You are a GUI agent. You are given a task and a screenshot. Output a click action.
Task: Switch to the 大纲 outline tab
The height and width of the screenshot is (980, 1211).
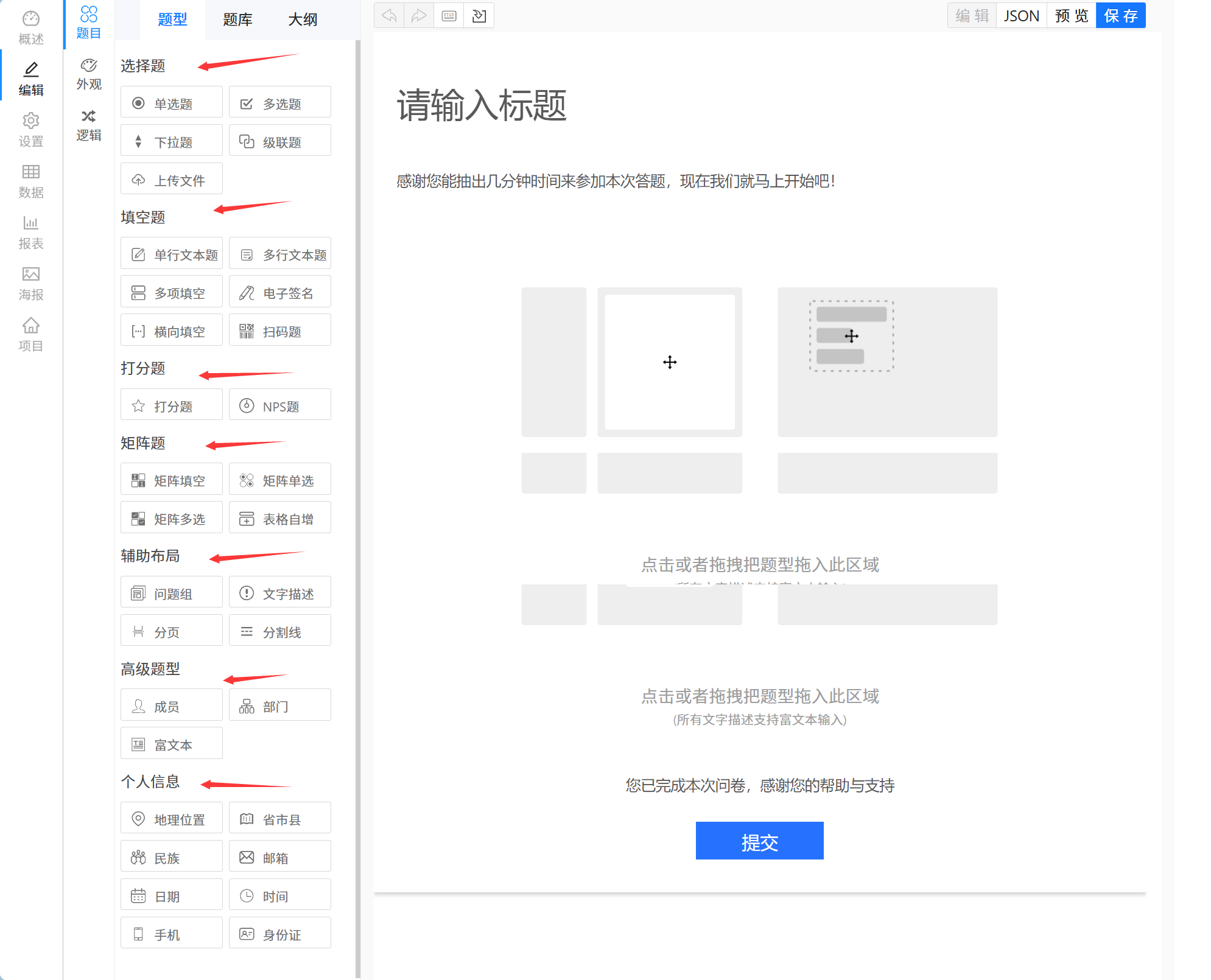pyautogui.click(x=303, y=19)
